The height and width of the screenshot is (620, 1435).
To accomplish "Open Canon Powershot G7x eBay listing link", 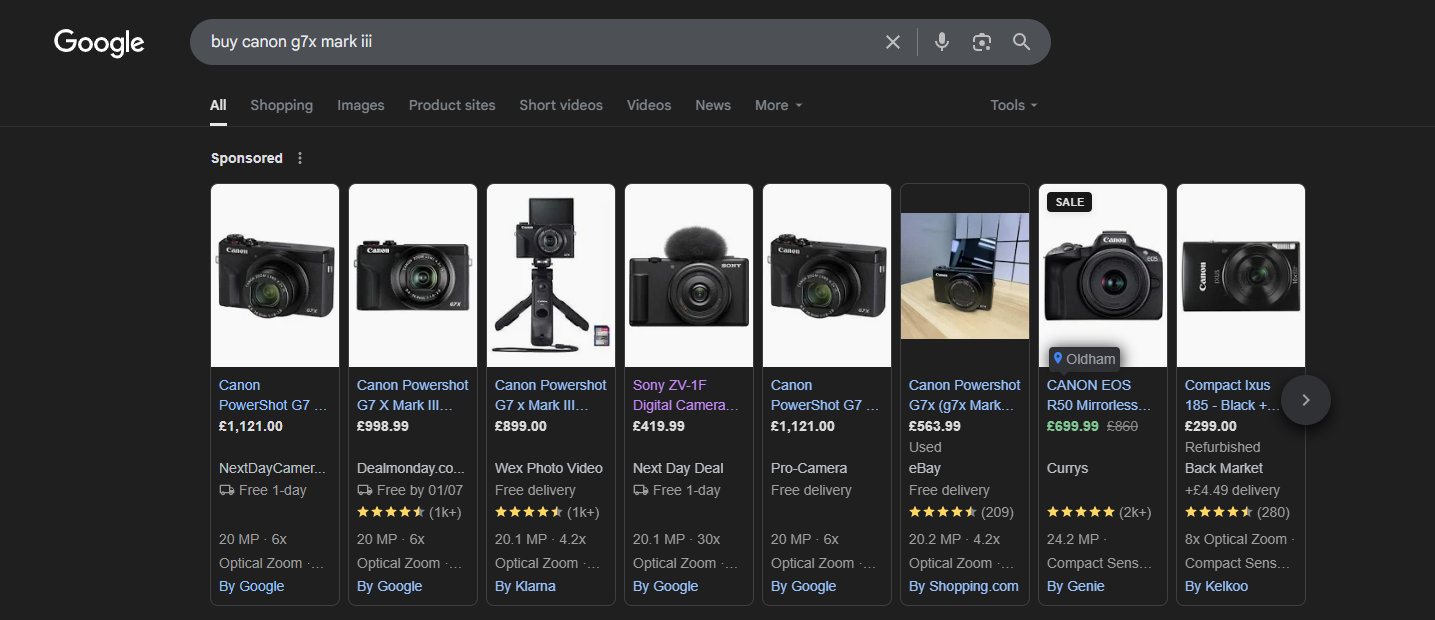I will pos(965,395).
